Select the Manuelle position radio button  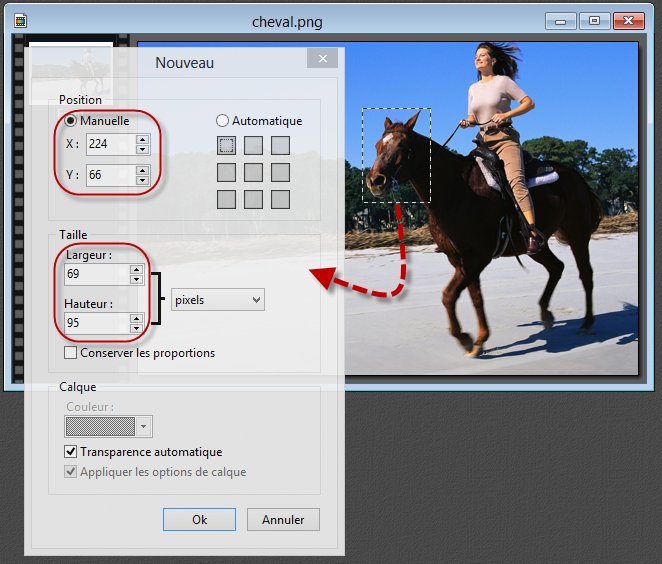pyautogui.click(x=70, y=121)
